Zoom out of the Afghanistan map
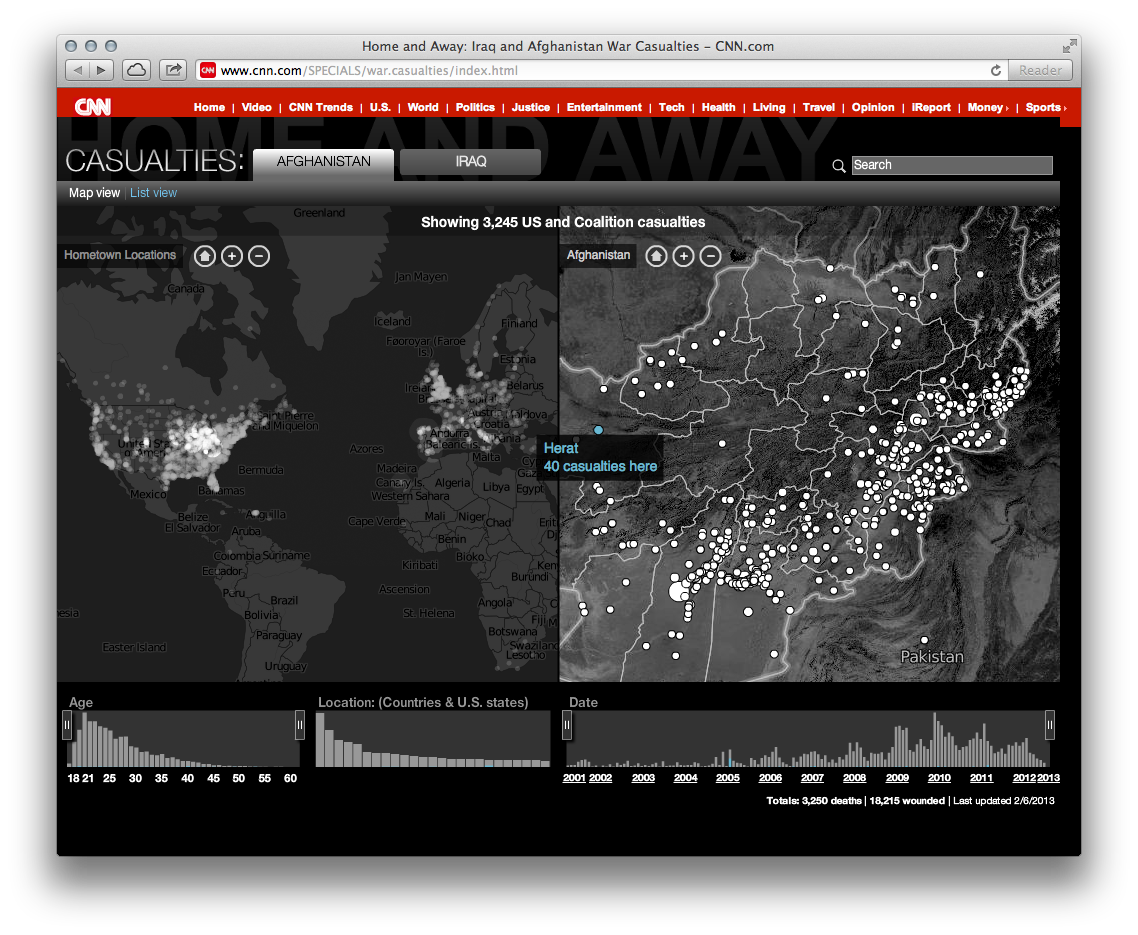 [x=711, y=255]
